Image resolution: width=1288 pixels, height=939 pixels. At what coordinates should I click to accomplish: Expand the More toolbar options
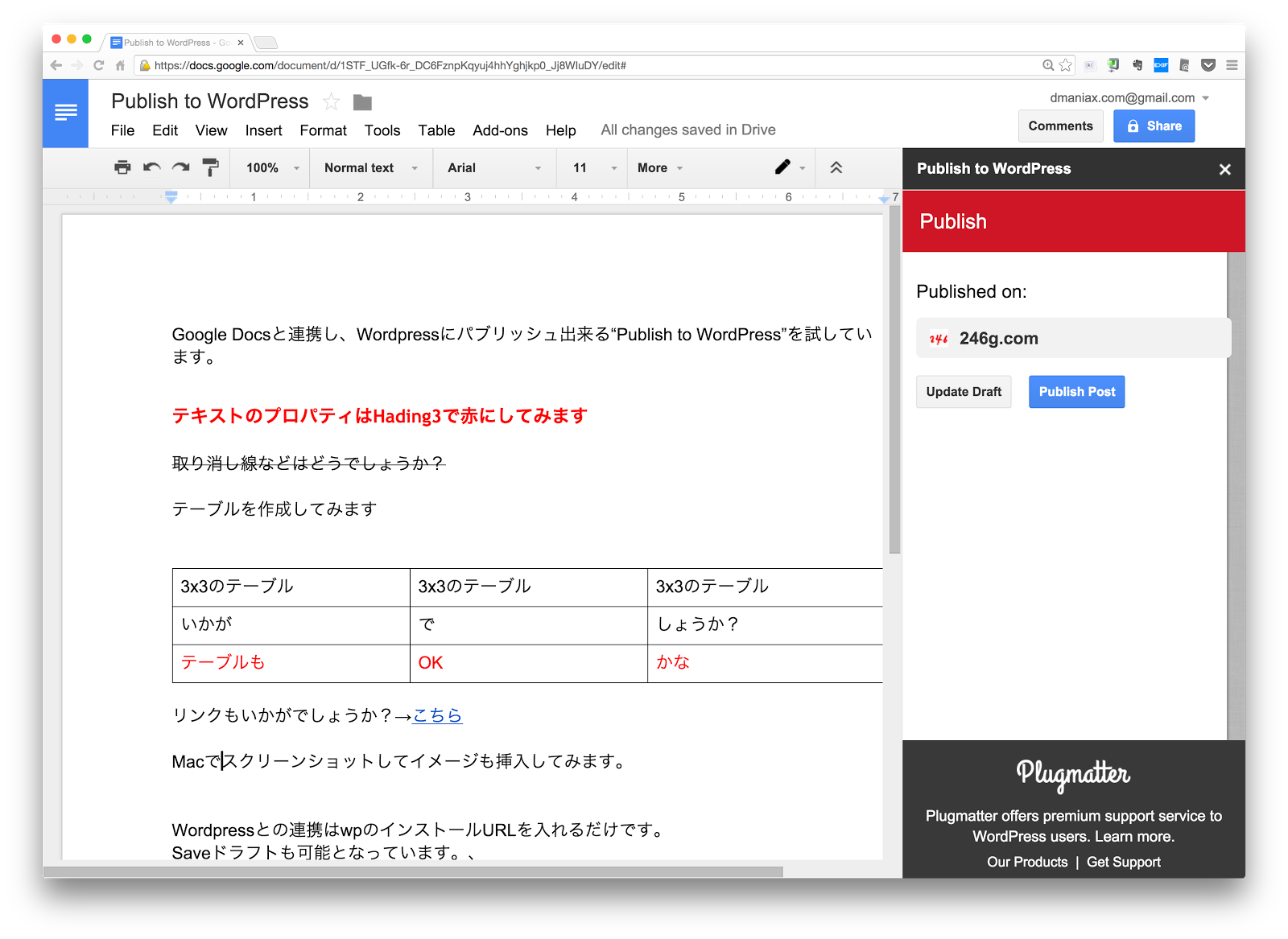pos(660,167)
